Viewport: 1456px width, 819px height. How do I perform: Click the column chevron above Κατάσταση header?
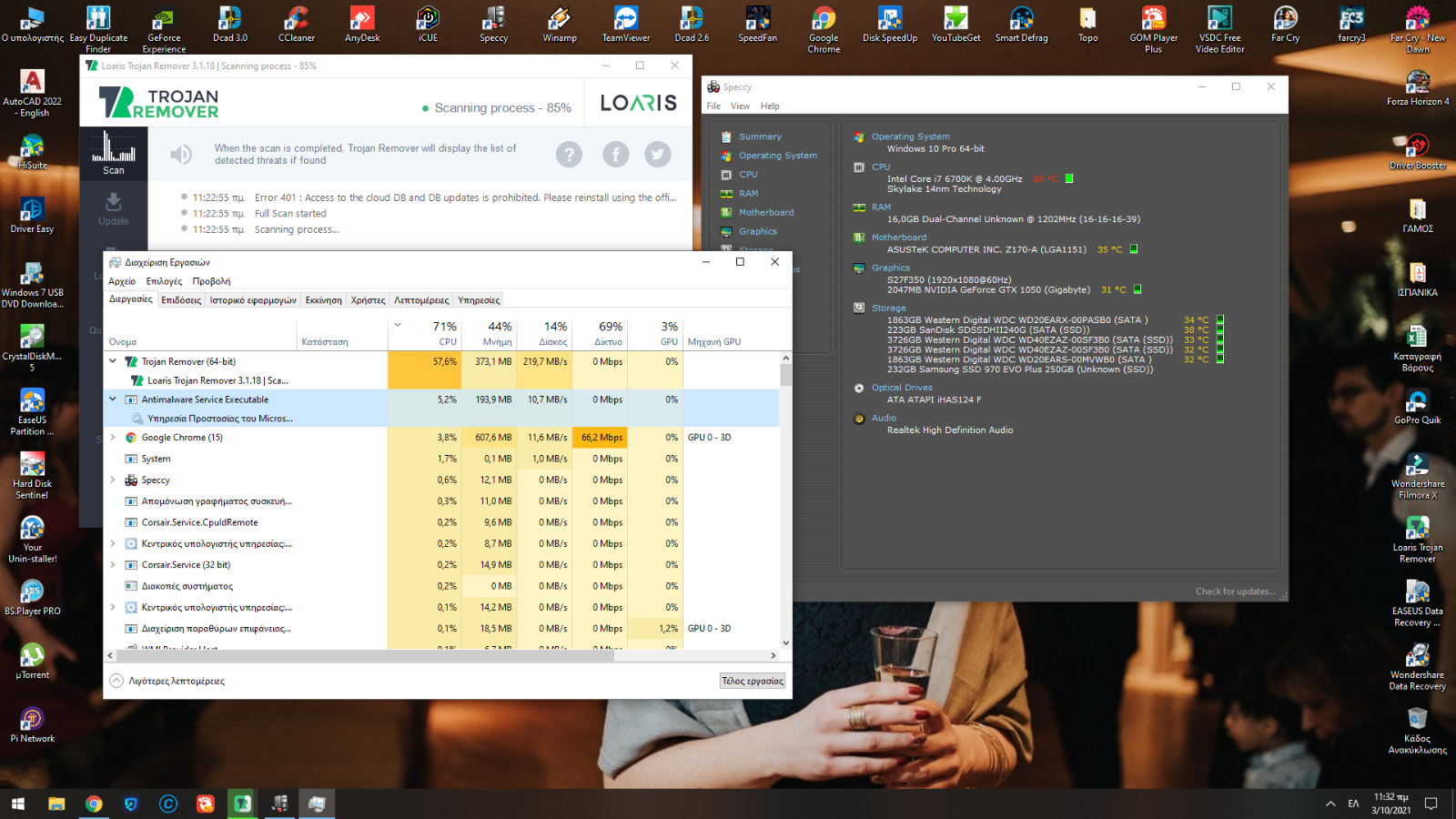coord(398,325)
